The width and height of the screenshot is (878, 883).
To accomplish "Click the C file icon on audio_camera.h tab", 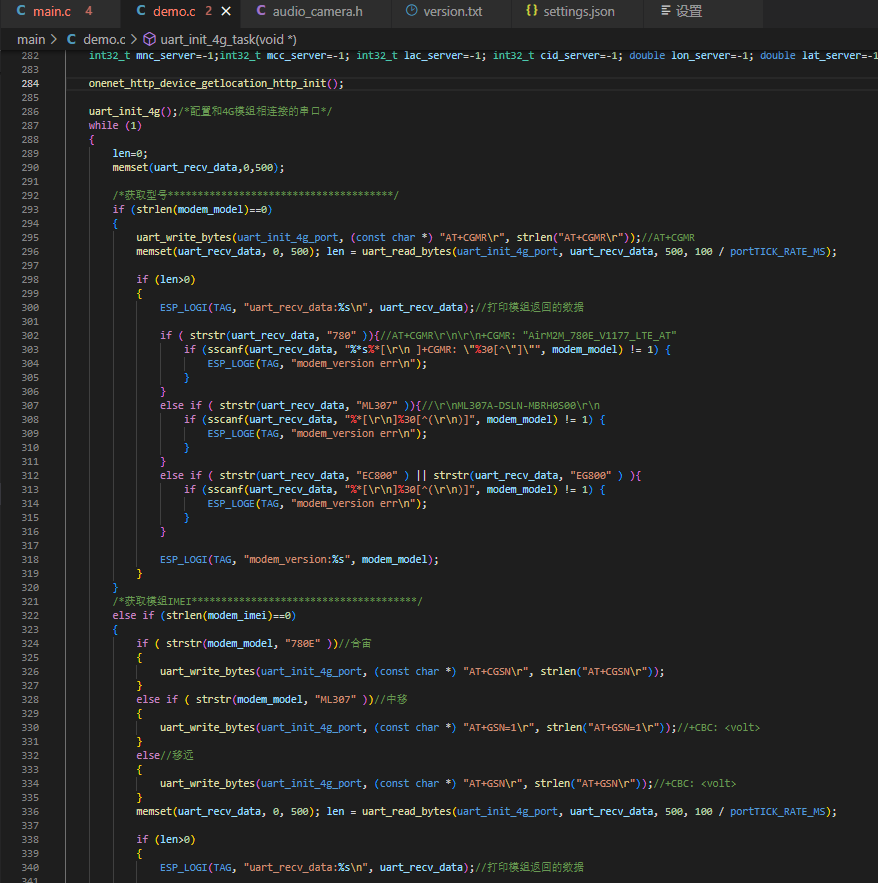I will tap(261, 11).
